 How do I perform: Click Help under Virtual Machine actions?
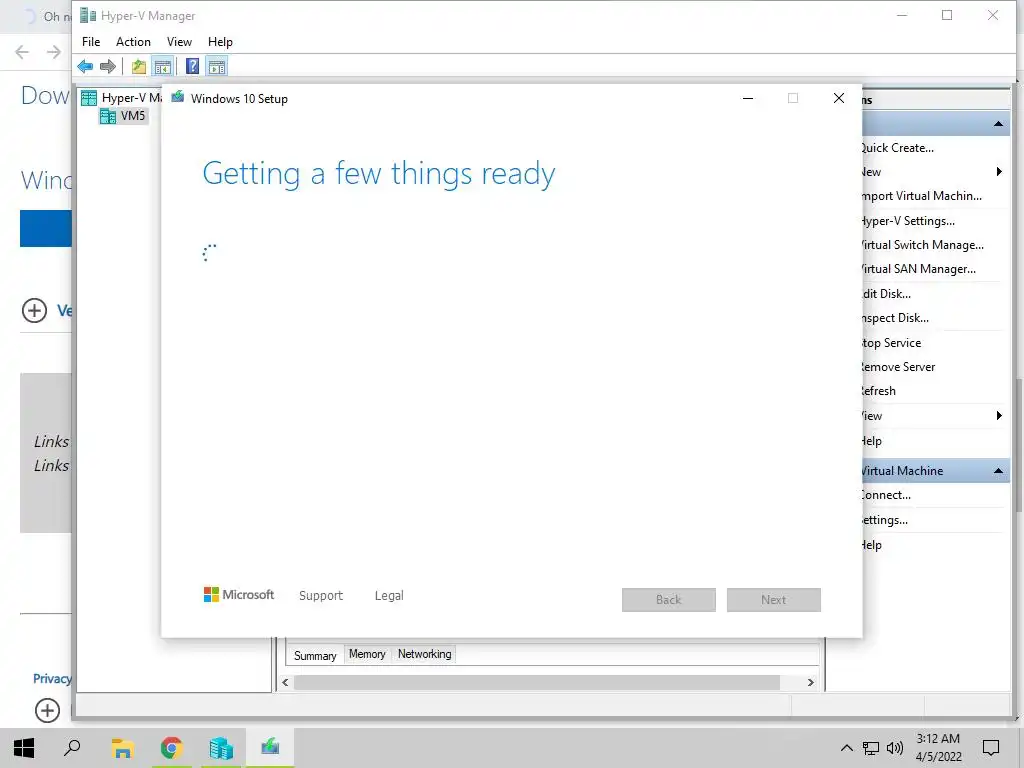pyautogui.click(x=872, y=545)
